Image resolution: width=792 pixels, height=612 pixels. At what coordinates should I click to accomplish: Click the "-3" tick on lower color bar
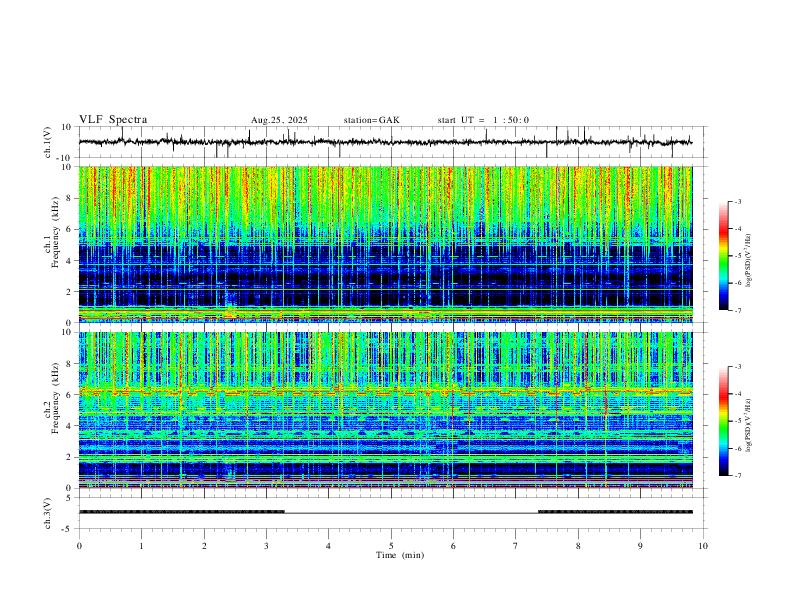[x=738, y=367]
